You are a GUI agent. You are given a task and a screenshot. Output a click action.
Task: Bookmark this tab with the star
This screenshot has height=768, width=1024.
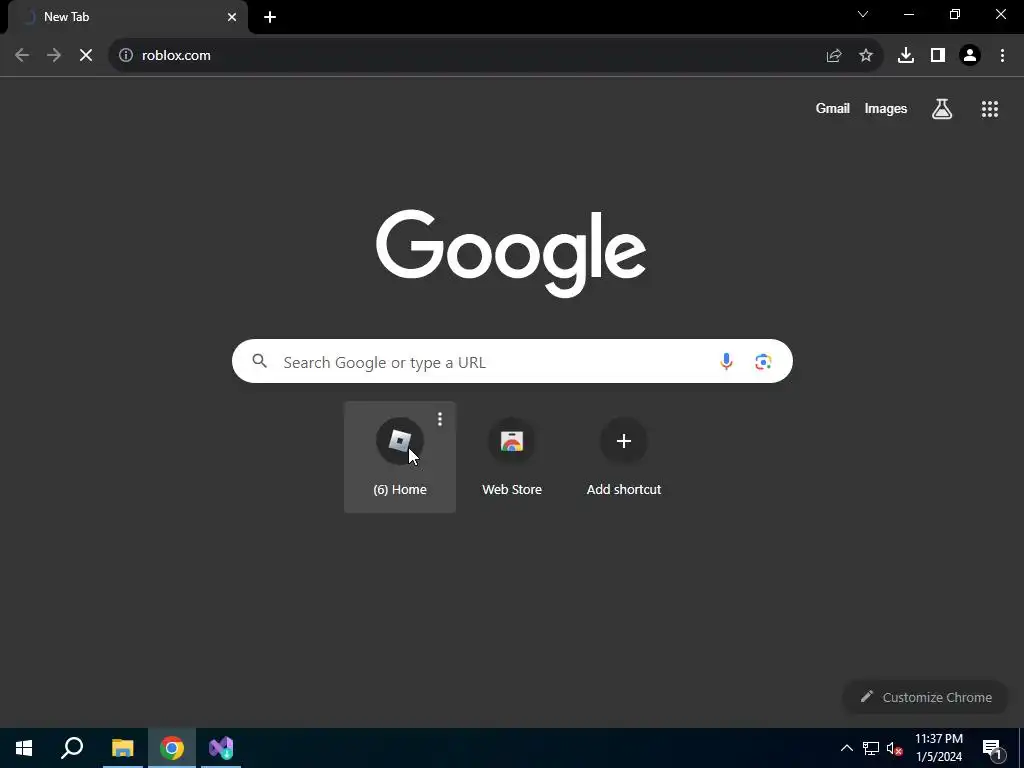click(x=866, y=56)
